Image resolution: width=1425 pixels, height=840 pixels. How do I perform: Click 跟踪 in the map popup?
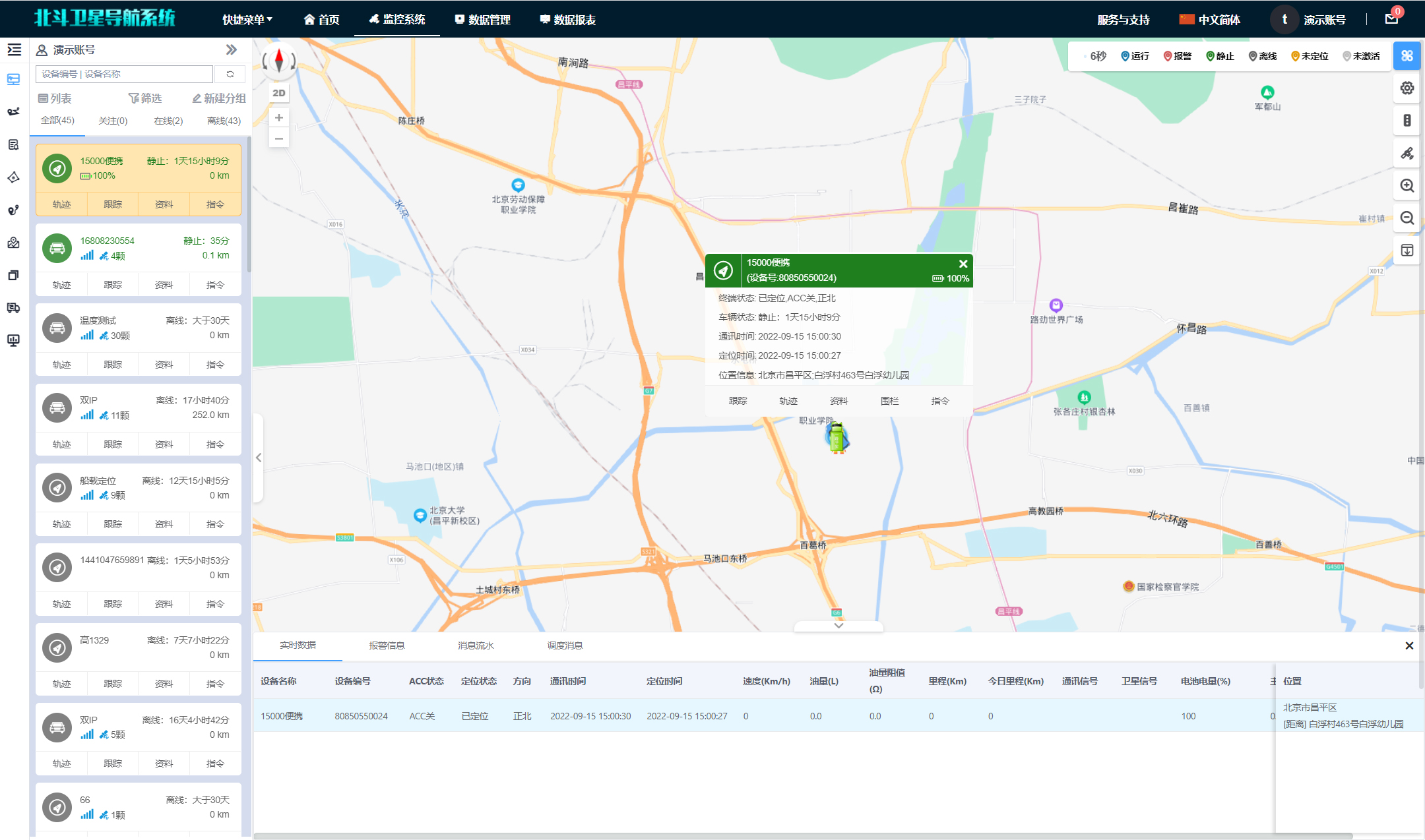[738, 401]
